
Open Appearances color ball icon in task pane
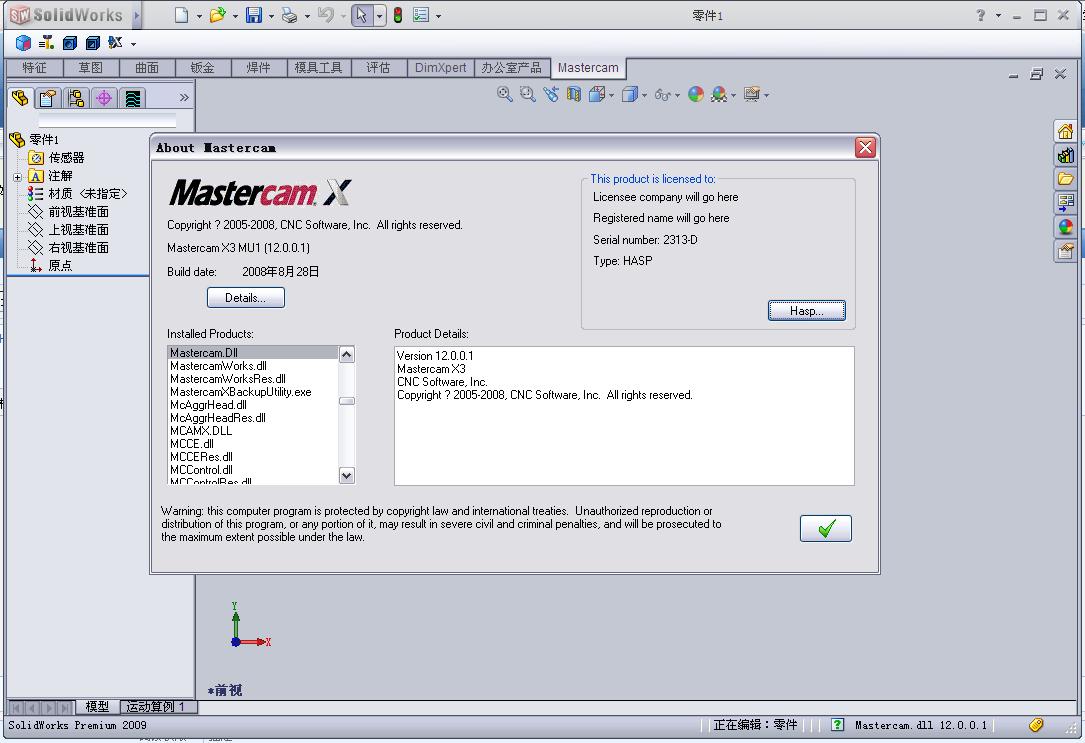(1066, 227)
